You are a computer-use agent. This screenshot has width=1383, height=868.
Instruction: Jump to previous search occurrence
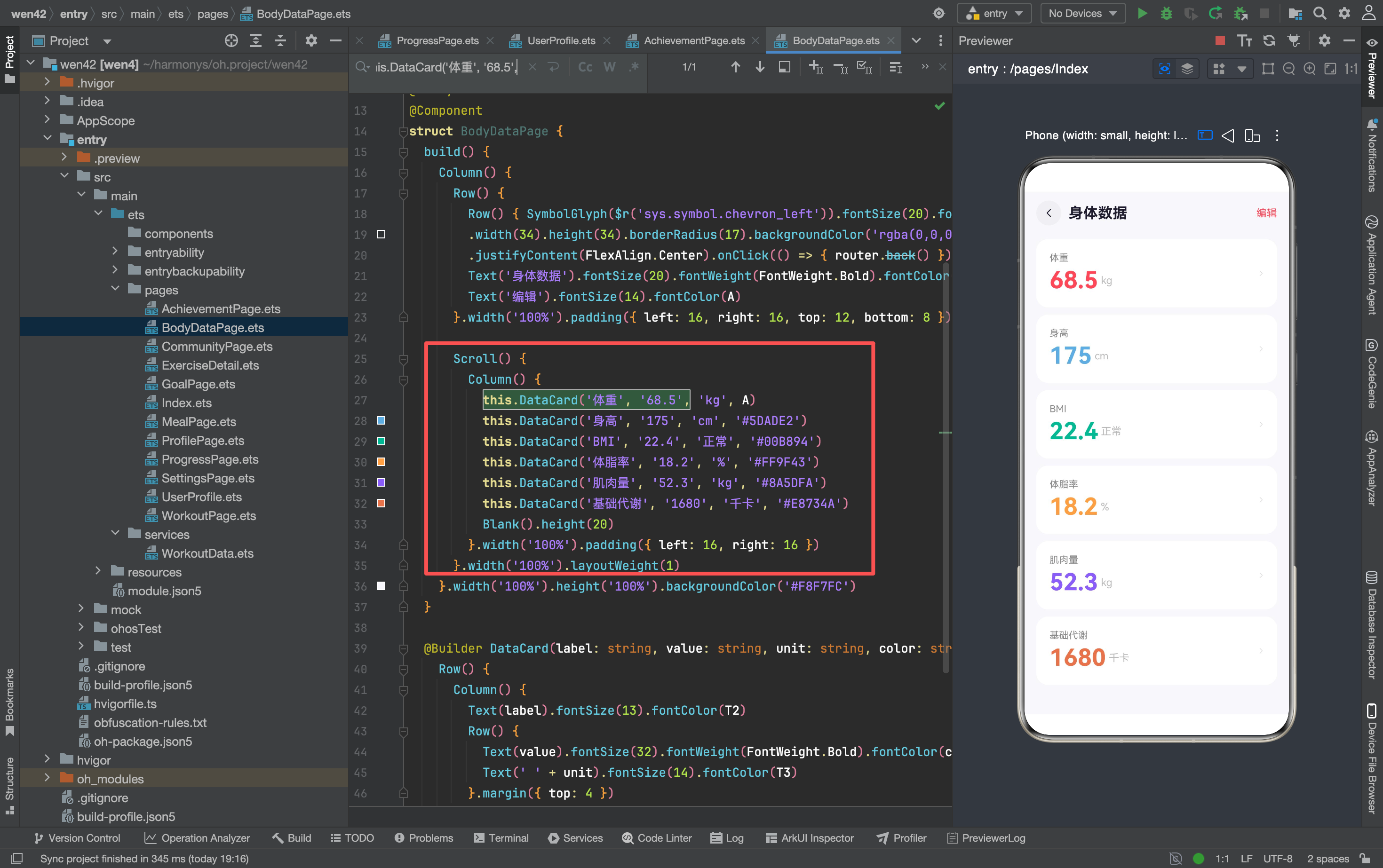(x=735, y=67)
